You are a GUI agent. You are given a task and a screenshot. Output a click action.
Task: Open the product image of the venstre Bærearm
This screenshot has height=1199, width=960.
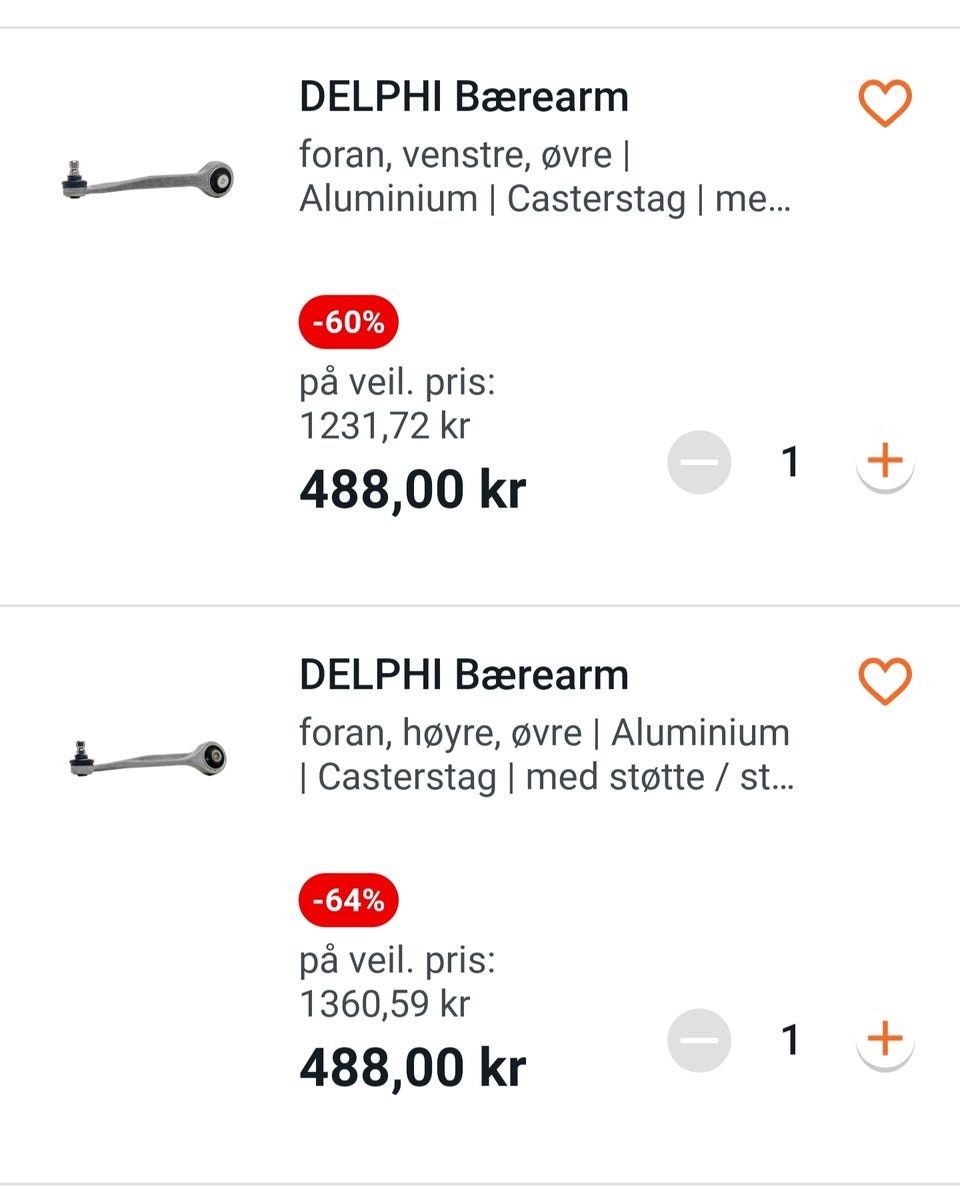(147, 180)
